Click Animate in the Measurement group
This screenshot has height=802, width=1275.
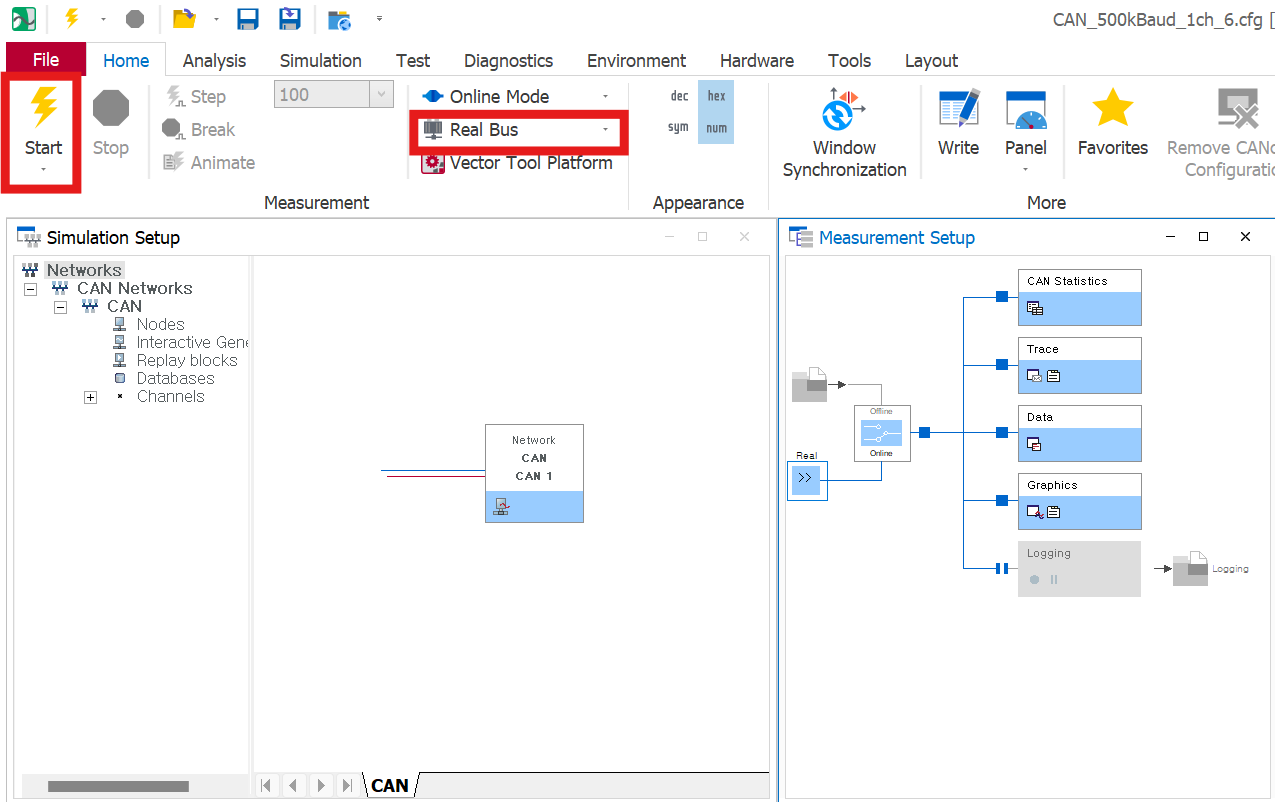[x=209, y=162]
